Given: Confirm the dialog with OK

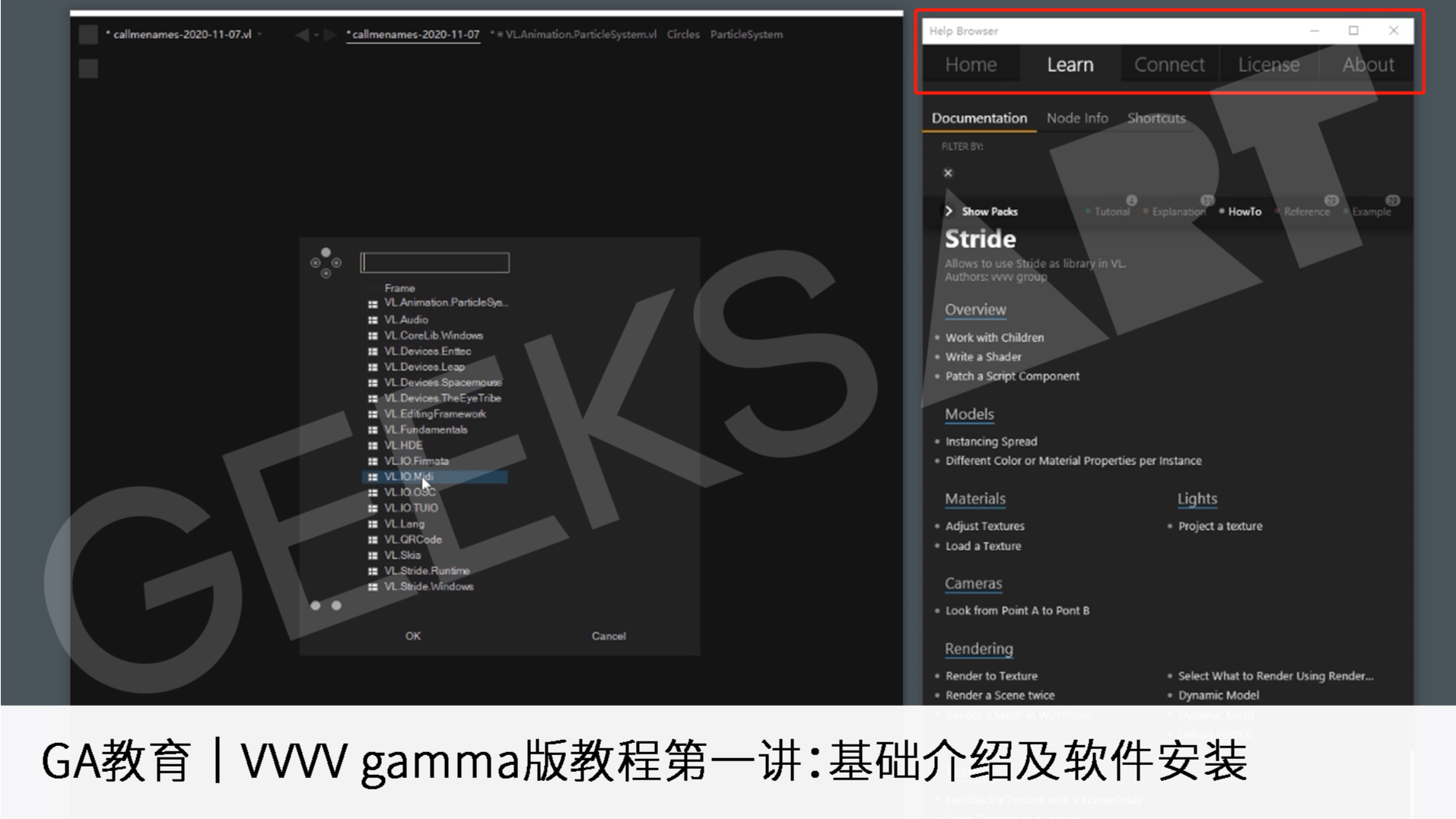Looking at the screenshot, I should (413, 636).
